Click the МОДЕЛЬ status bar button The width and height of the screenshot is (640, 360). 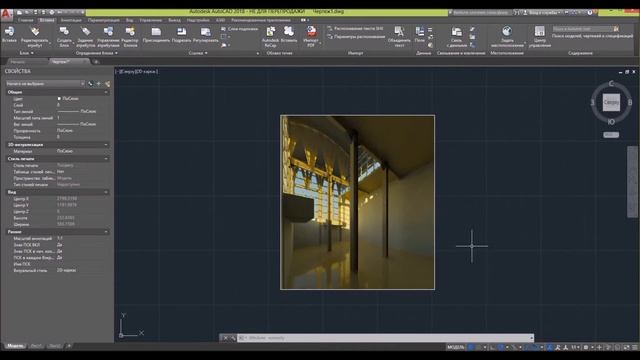456,347
